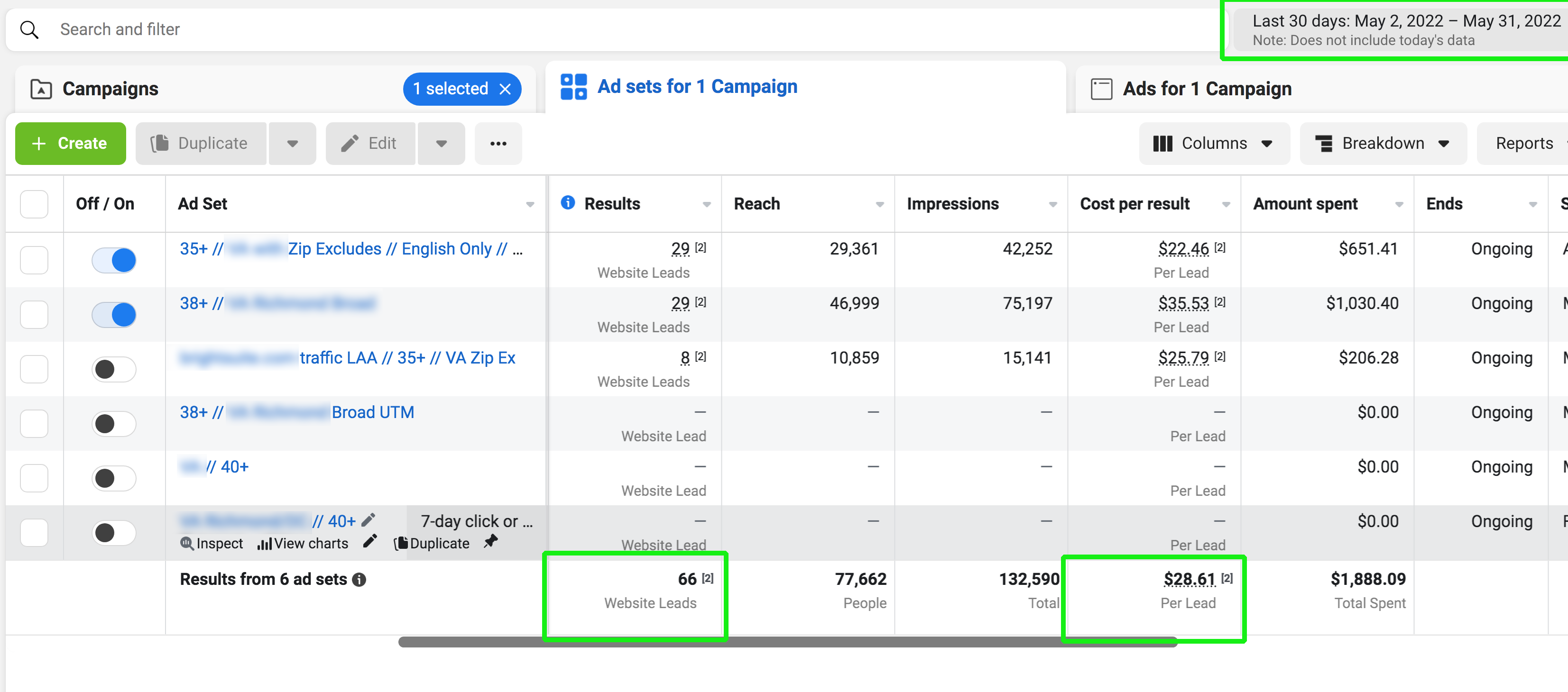Click the Ad sets grid icon
This screenshot has width=1568, height=692.
pyautogui.click(x=573, y=86)
